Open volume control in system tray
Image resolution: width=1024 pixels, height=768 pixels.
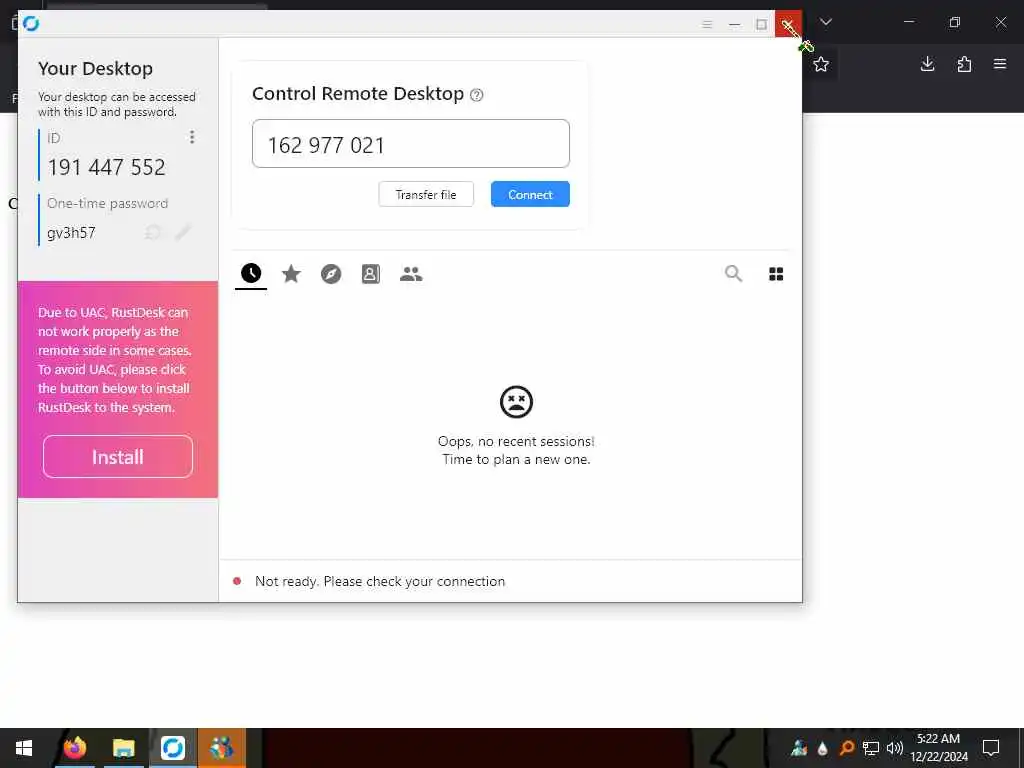pyautogui.click(x=895, y=748)
